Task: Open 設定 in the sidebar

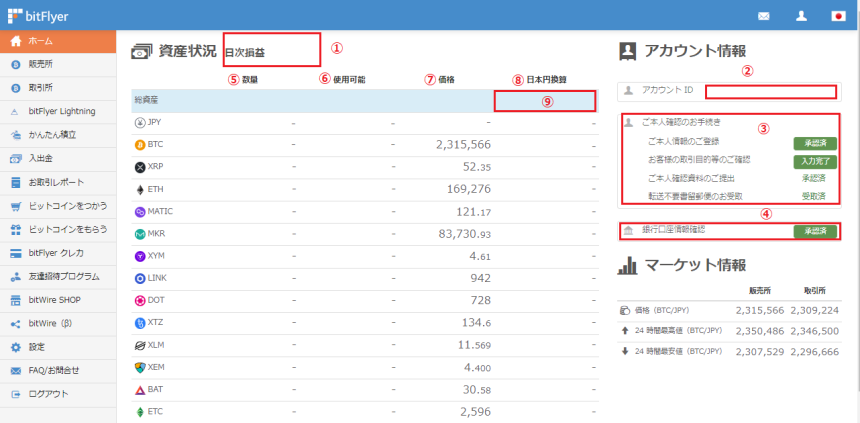Action: coord(58,347)
